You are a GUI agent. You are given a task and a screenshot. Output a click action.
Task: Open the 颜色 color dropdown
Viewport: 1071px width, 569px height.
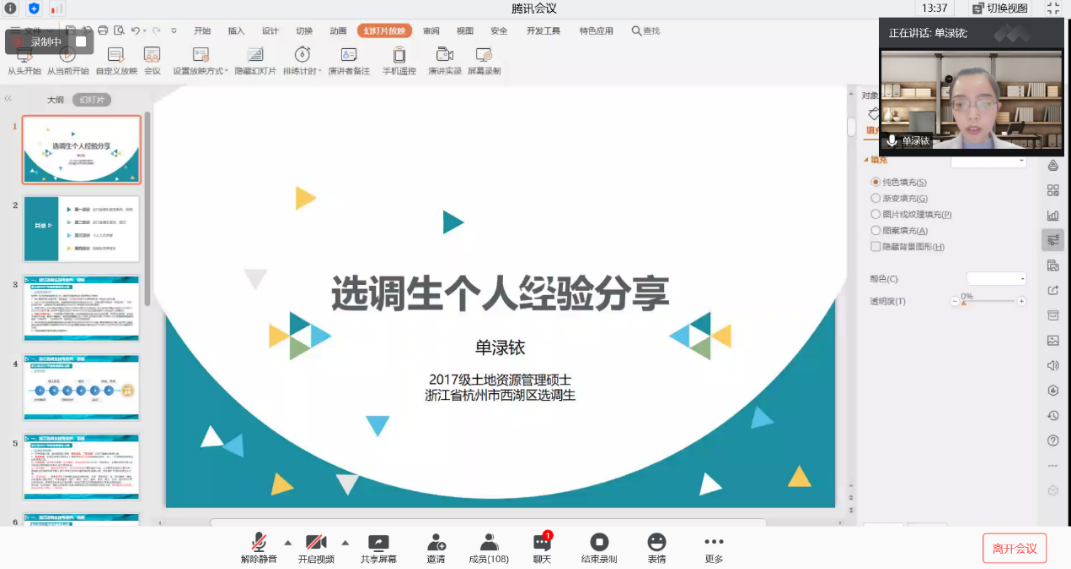(996, 278)
